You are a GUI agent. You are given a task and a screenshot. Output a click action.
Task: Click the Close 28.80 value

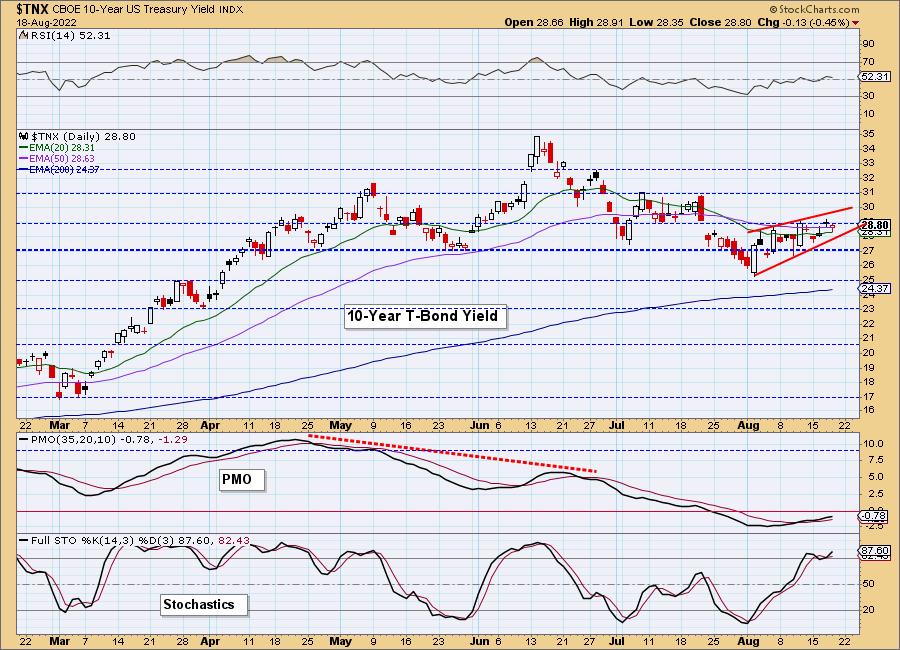point(720,22)
